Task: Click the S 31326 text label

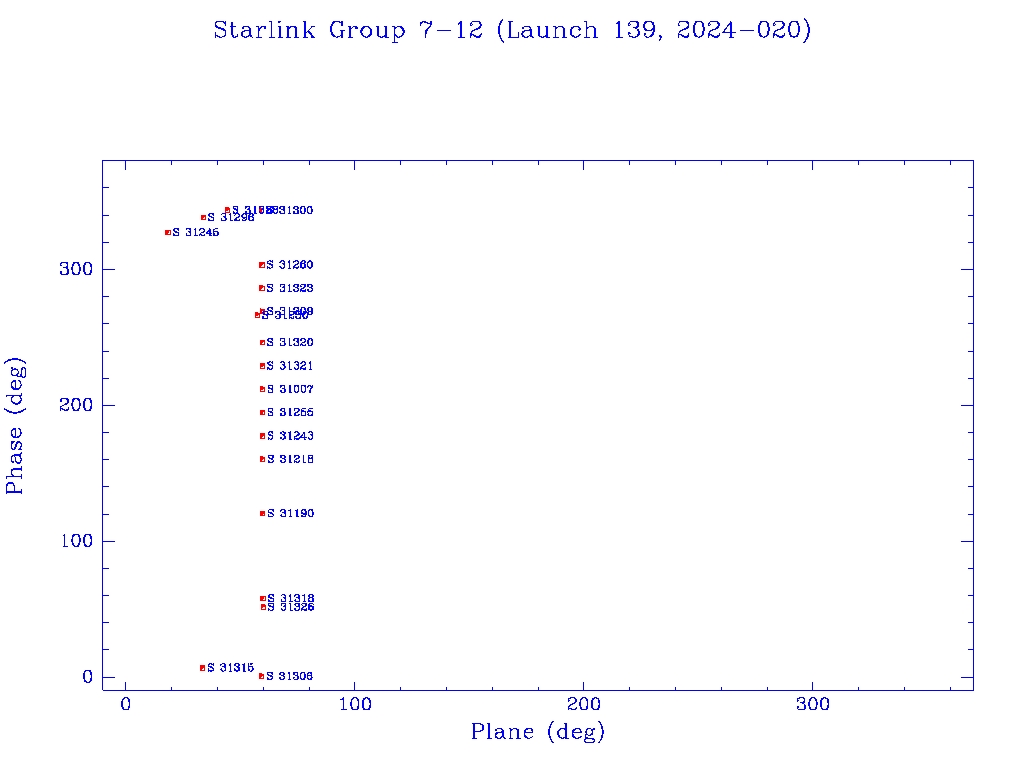Action: 290,607
